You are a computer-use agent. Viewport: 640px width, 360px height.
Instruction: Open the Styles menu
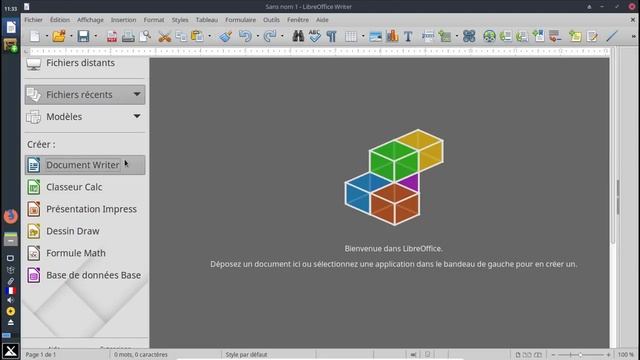[180, 20]
